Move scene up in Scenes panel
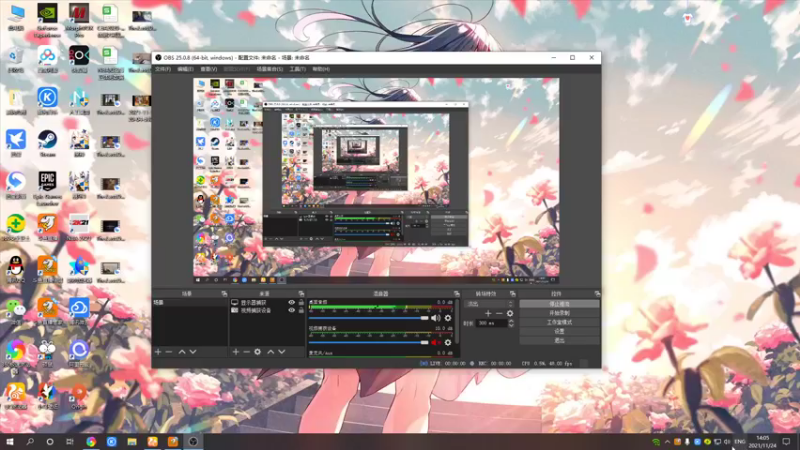The width and height of the screenshot is (800, 450). tap(182, 352)
